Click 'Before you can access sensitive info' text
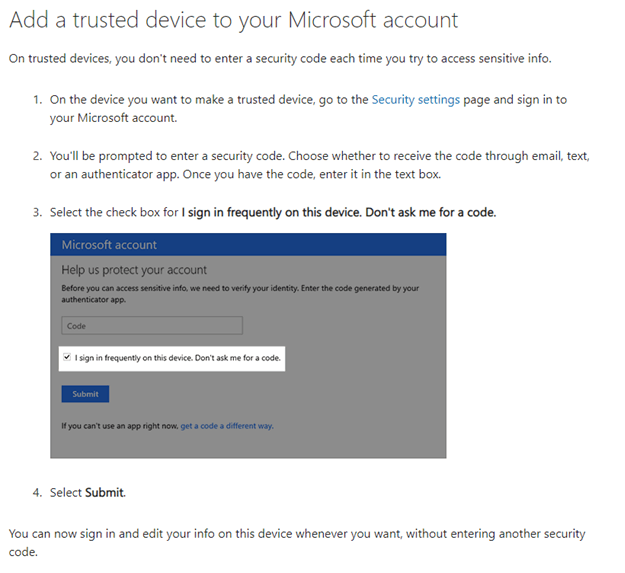625x573 pixels. [240, 294]
